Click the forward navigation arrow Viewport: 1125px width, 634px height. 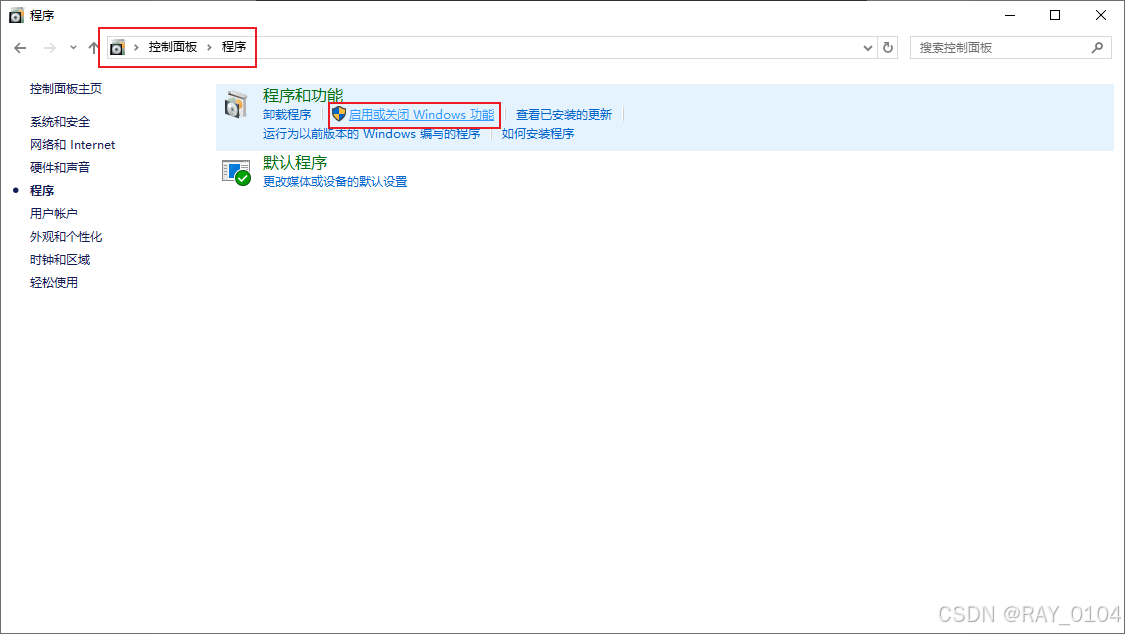[50, 48]
